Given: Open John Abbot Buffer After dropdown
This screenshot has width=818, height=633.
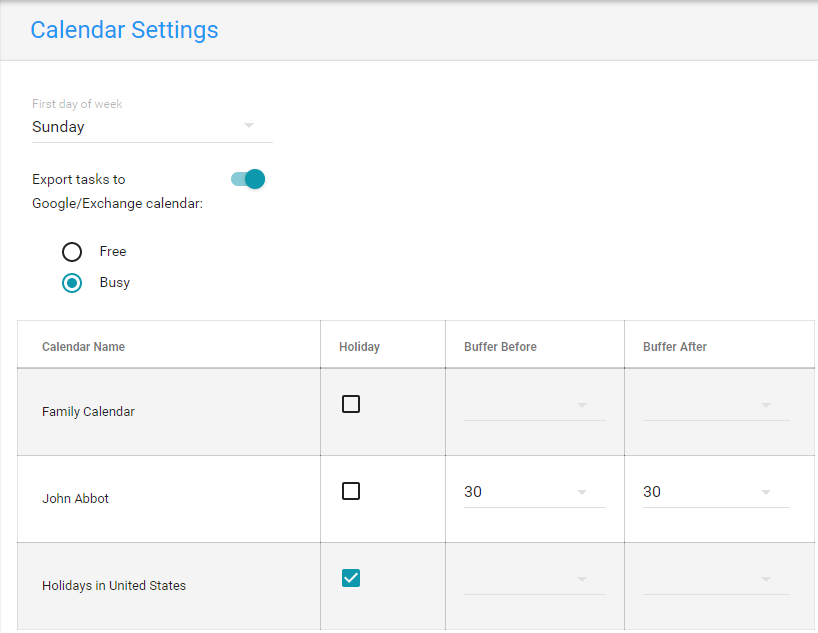Looking at the screenshot, I should [715, 492].
